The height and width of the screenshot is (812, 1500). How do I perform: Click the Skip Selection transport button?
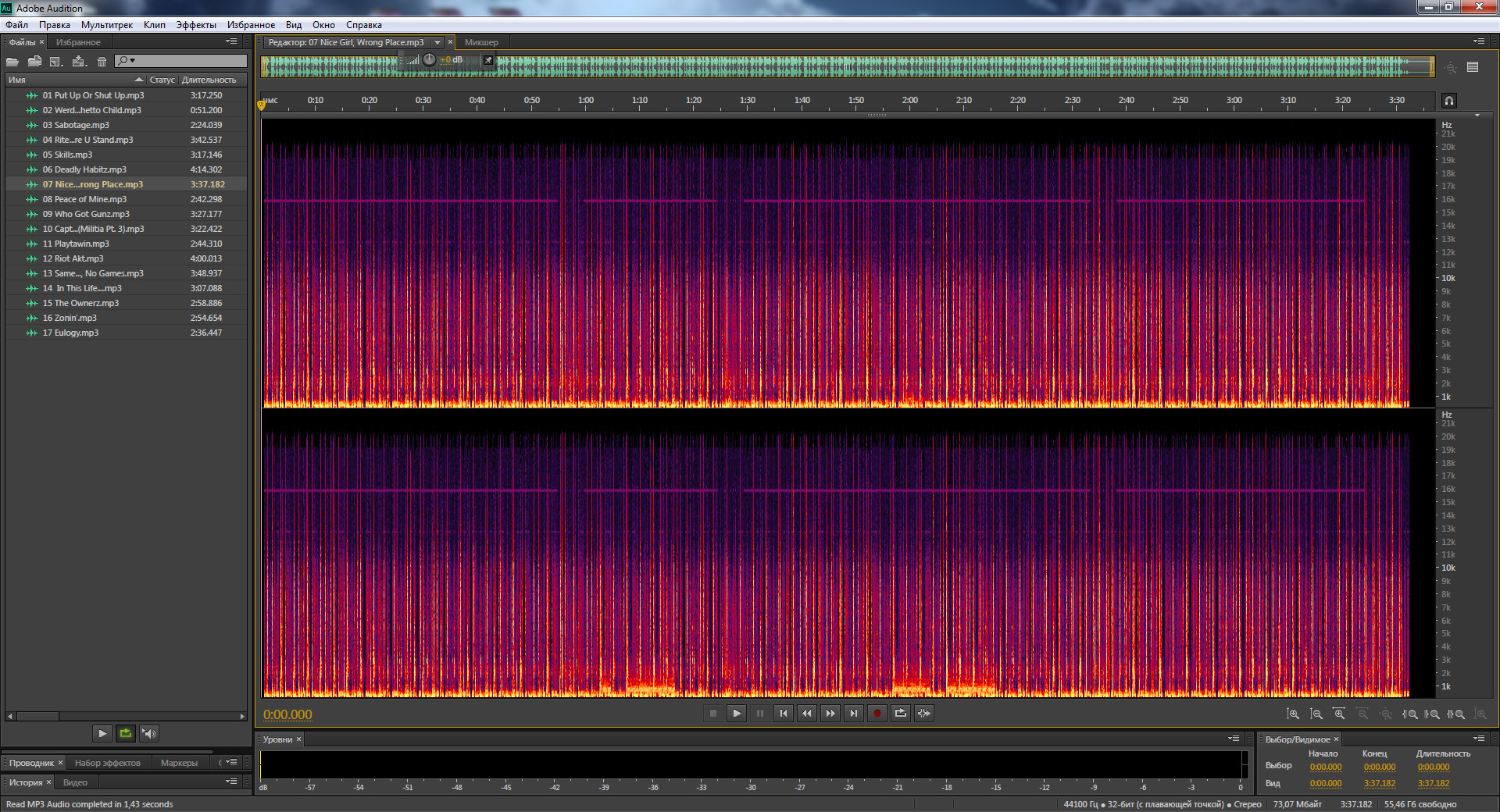[x=923, y=713]
